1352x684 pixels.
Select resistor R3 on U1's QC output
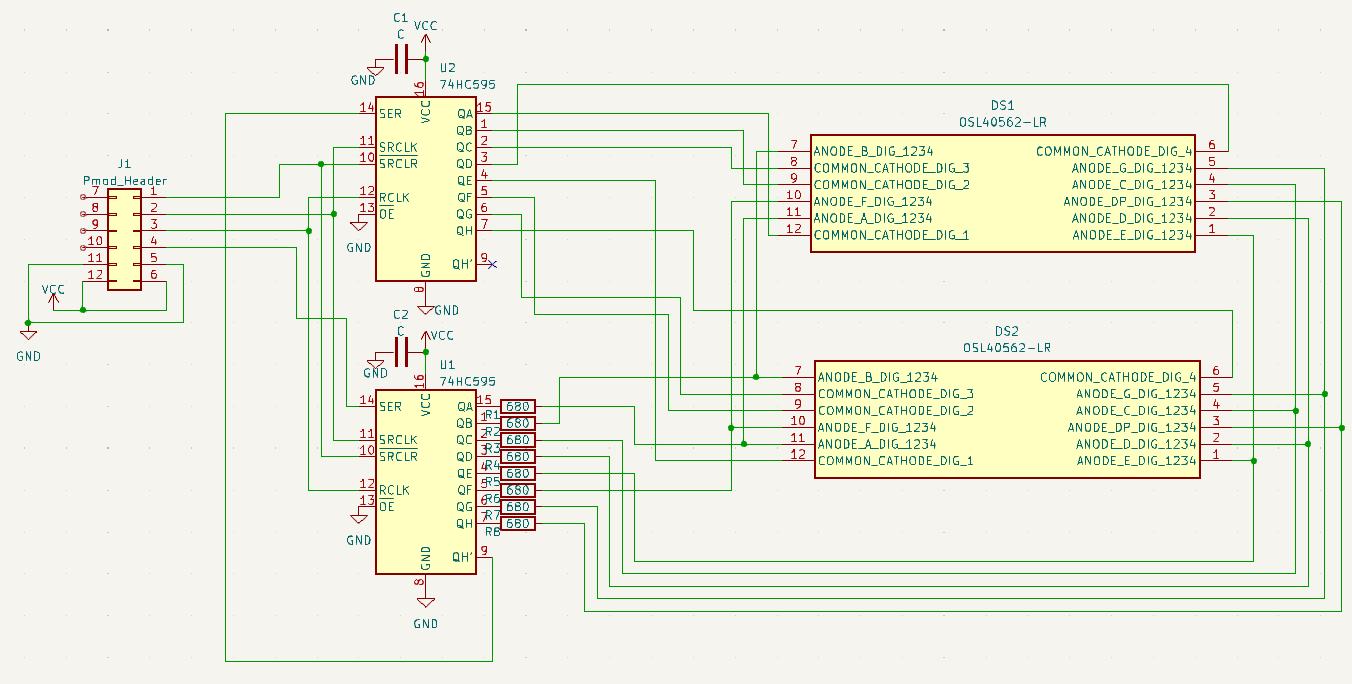518,440
